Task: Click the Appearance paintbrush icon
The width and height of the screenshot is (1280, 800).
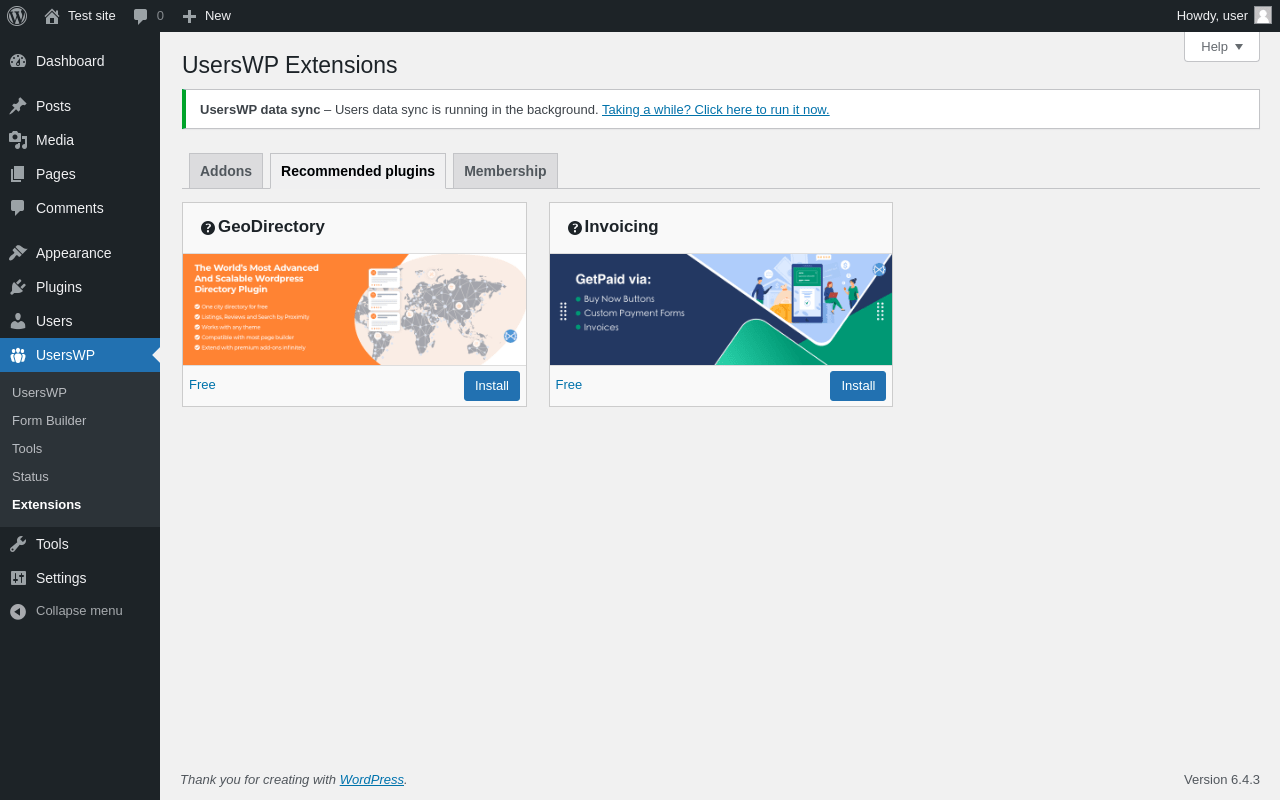Action: (18, 253)
